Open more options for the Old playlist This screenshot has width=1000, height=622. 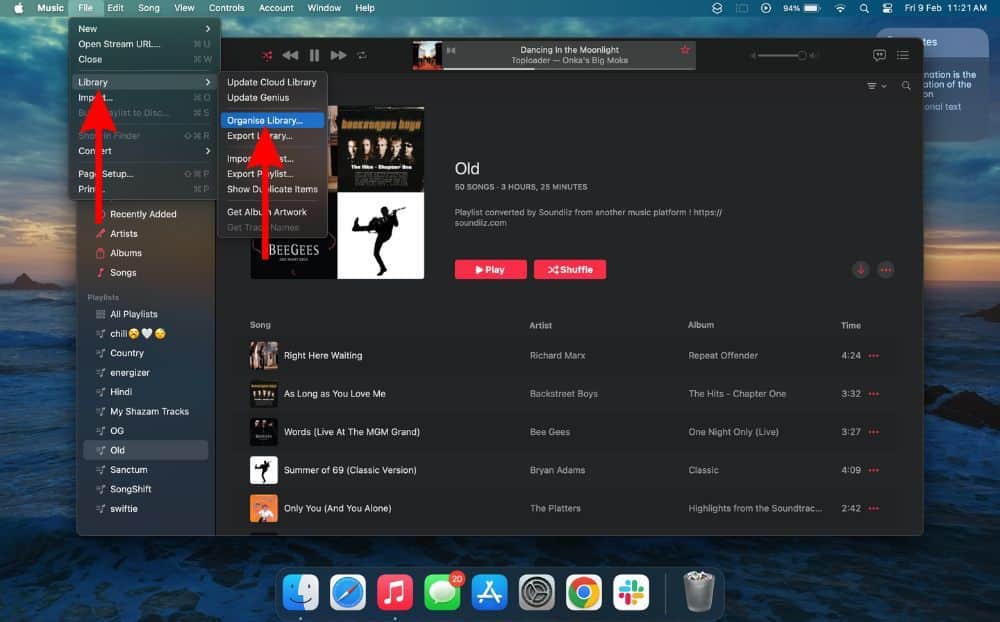tap(885, 270)
